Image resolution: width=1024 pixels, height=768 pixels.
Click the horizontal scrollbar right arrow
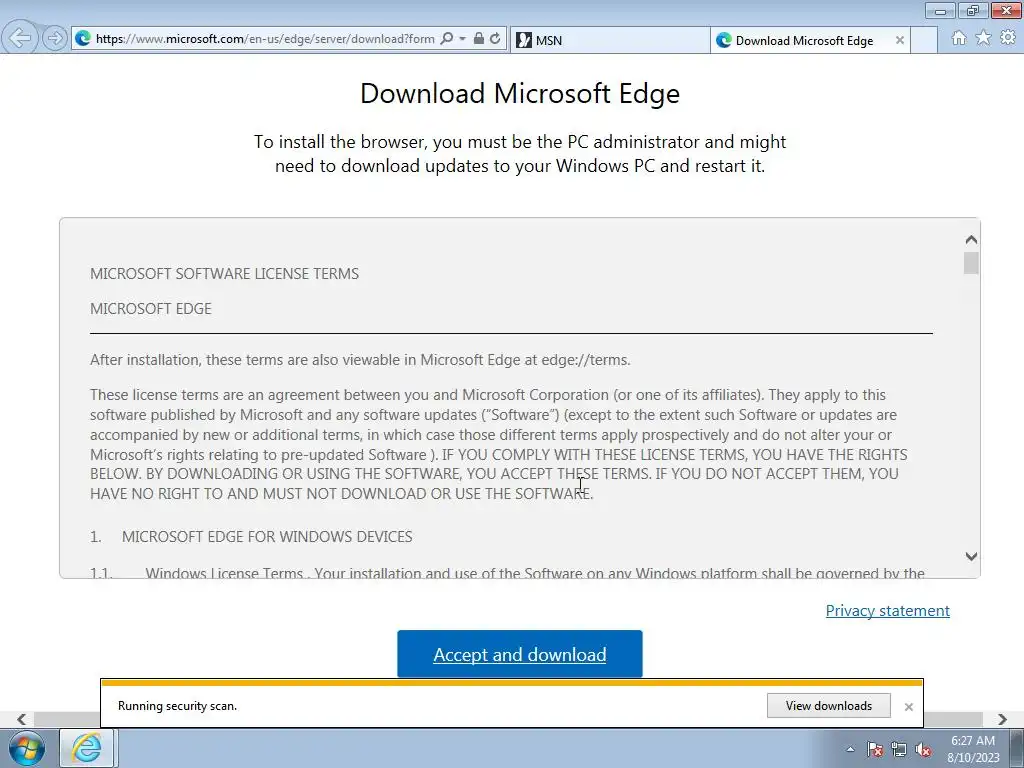point(1002,719)
